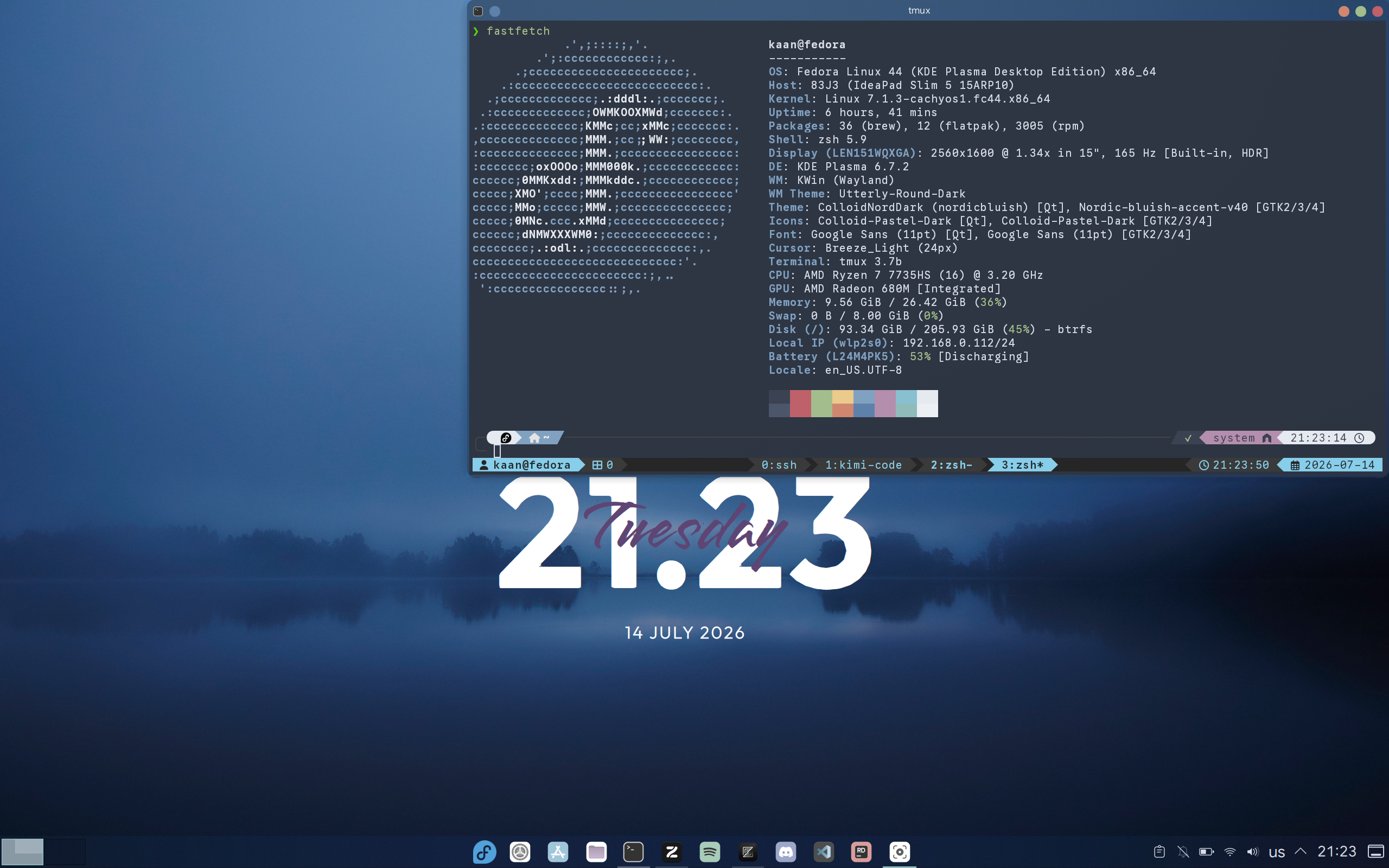Viewport: 1389px width, 868px height.
Task: Click the CPU AMD Ryzen 7 line
Action: (x=906, y=275)
